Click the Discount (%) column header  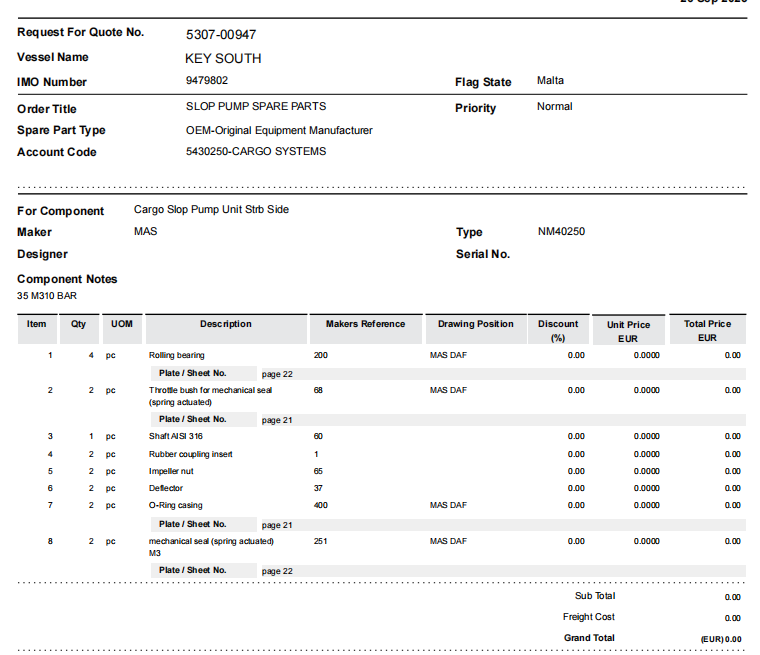(558, 331)
